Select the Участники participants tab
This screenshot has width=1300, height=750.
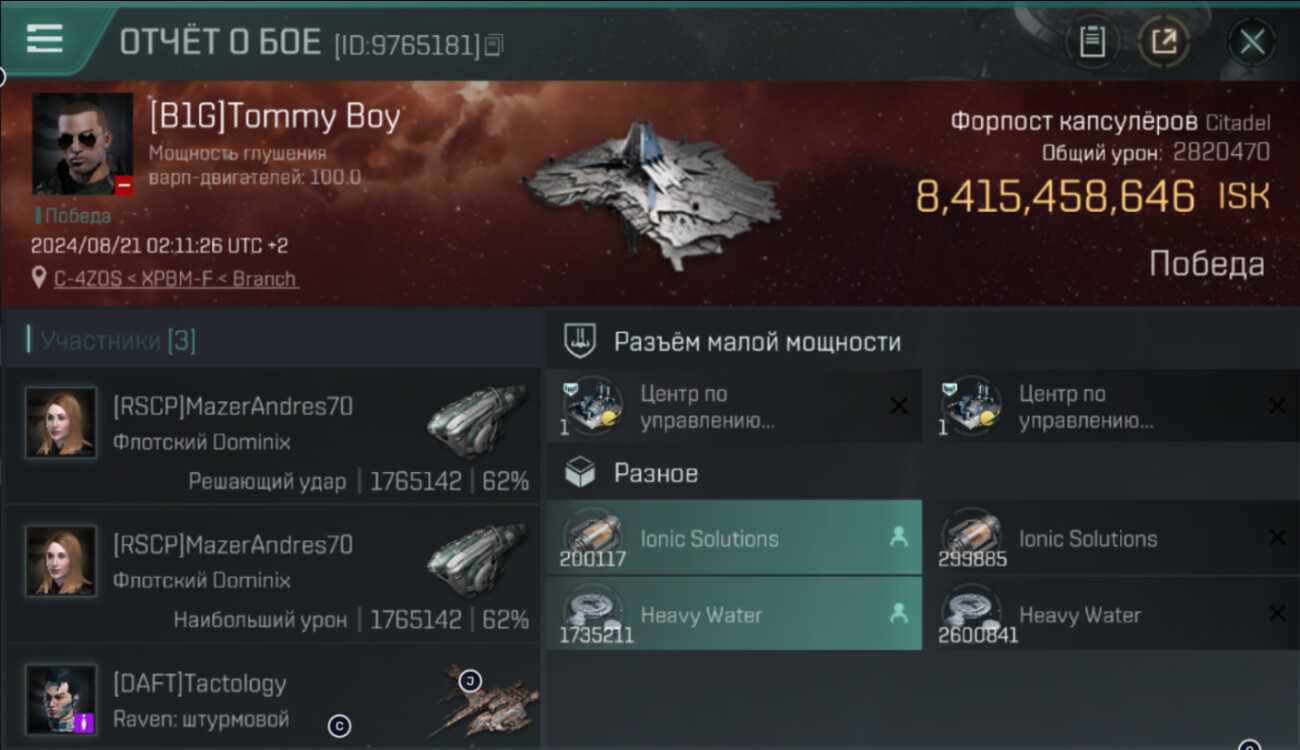pos(111,341)
